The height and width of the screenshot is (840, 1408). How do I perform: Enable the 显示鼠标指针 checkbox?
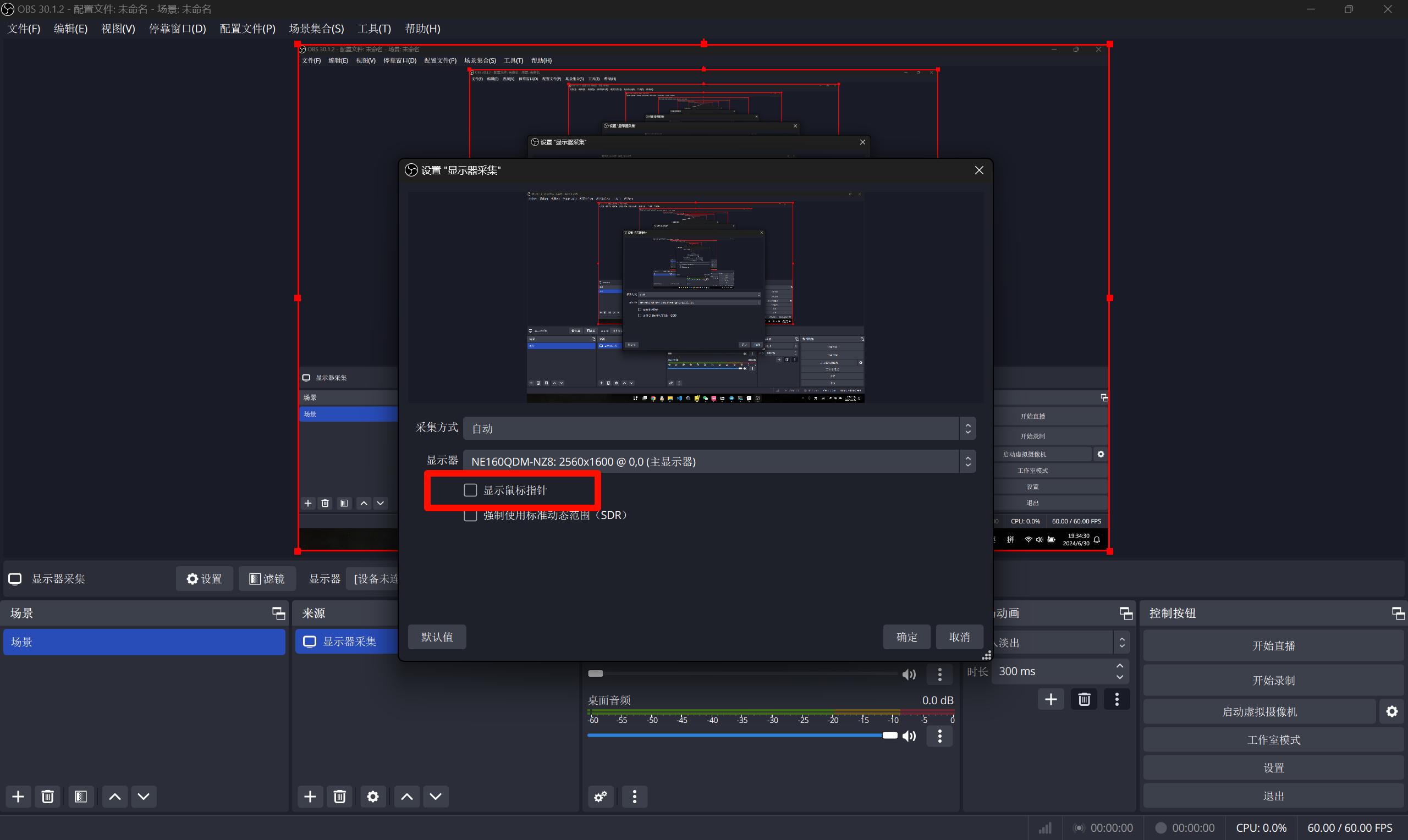[470, 490]
